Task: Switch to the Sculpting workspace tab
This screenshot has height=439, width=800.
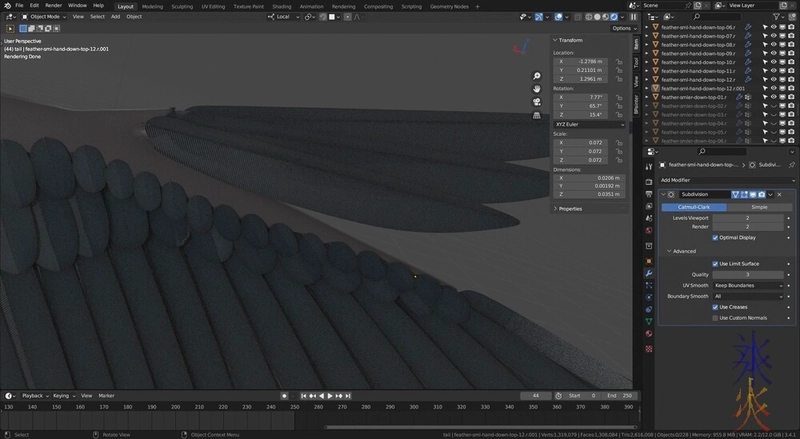Action: coord(183,6)
